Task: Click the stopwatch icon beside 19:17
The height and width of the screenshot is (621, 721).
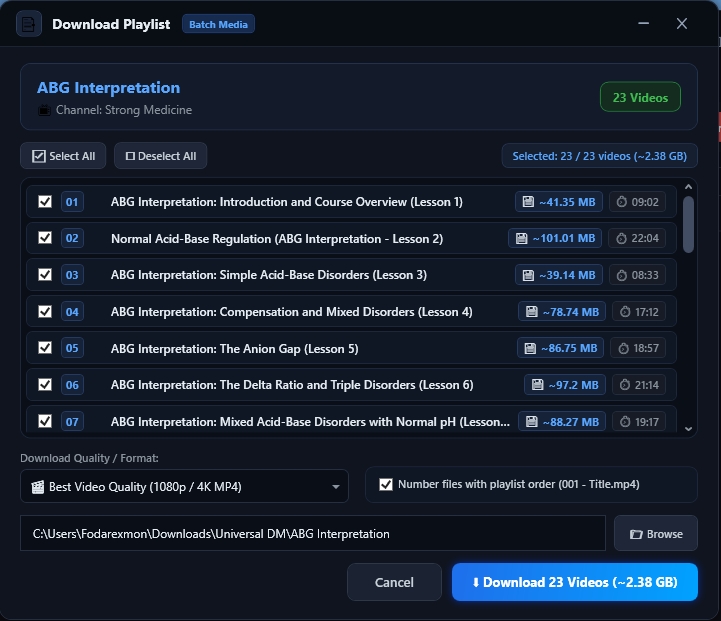Action: [x=625, y=422]
